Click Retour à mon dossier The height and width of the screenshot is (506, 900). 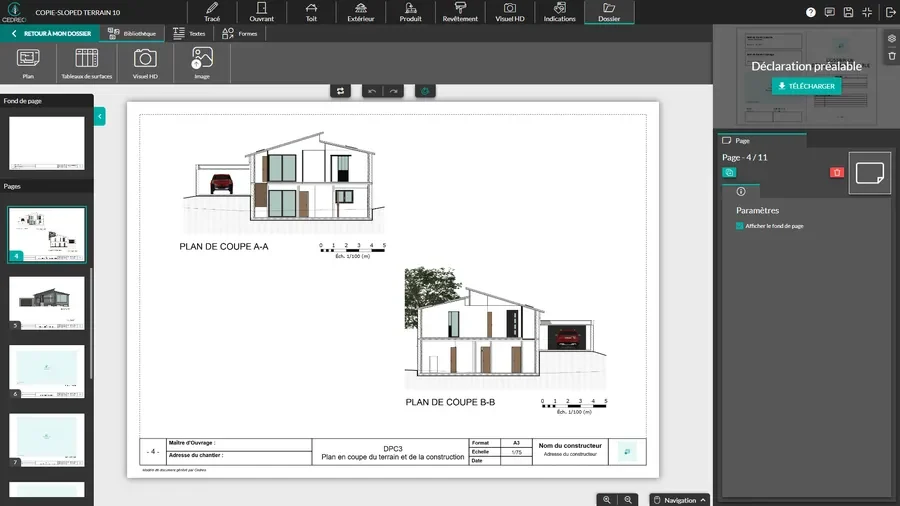(50, 33)
